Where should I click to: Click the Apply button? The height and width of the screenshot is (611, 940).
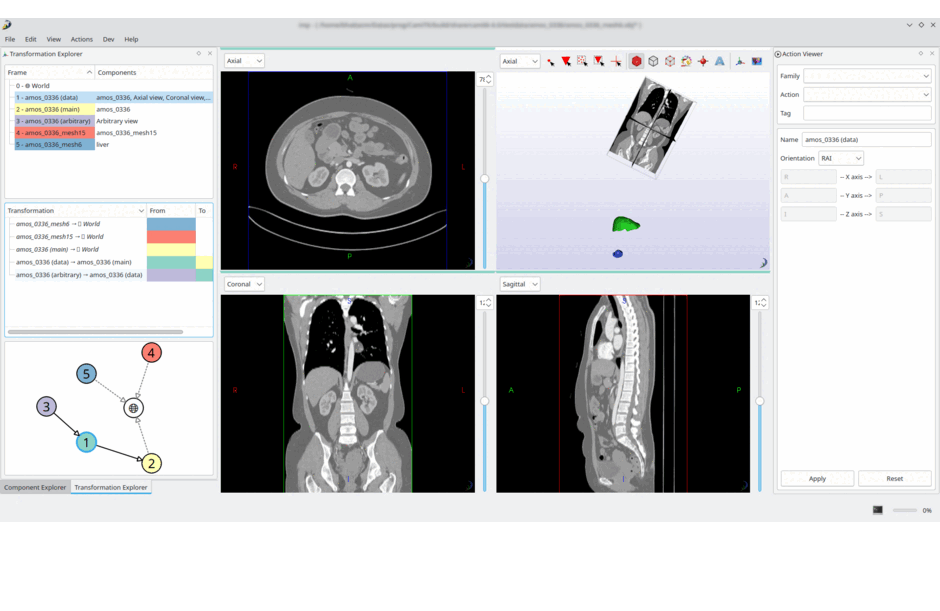pyautogui.click(x=817, y=479)
